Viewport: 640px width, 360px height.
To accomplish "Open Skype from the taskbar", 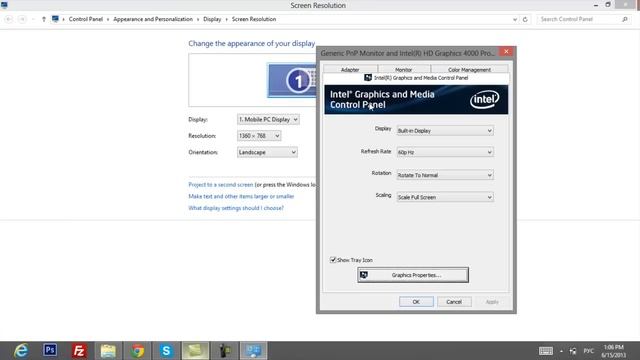I will tap(166, 351).
